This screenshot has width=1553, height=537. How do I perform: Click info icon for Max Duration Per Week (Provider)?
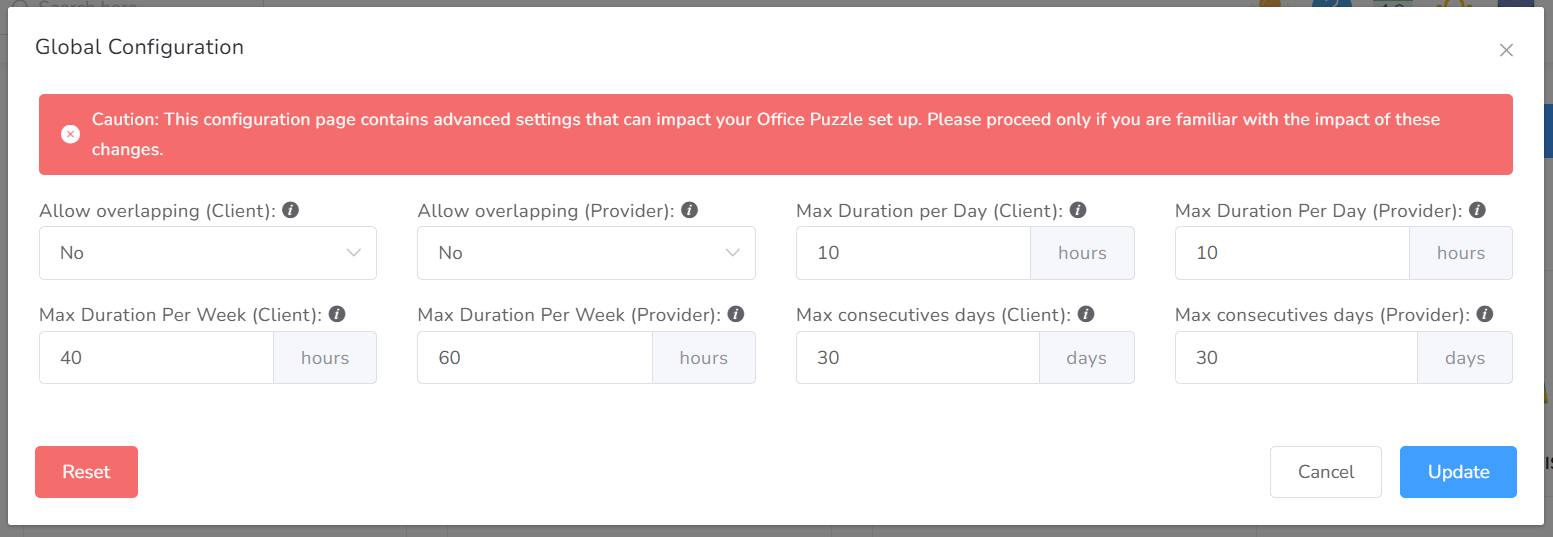point(736,314)
